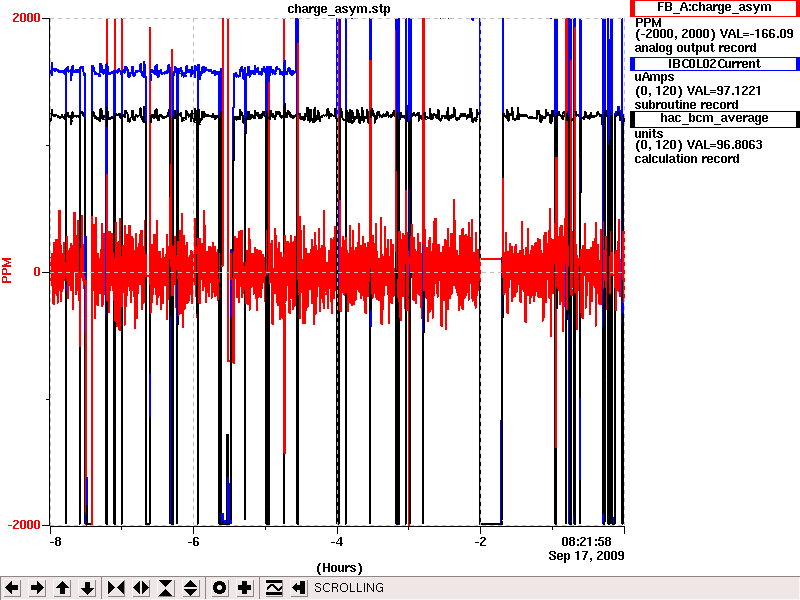Click the -4 hours x-axis label
The width and height of the screenshot is (800, 600).
337,542
